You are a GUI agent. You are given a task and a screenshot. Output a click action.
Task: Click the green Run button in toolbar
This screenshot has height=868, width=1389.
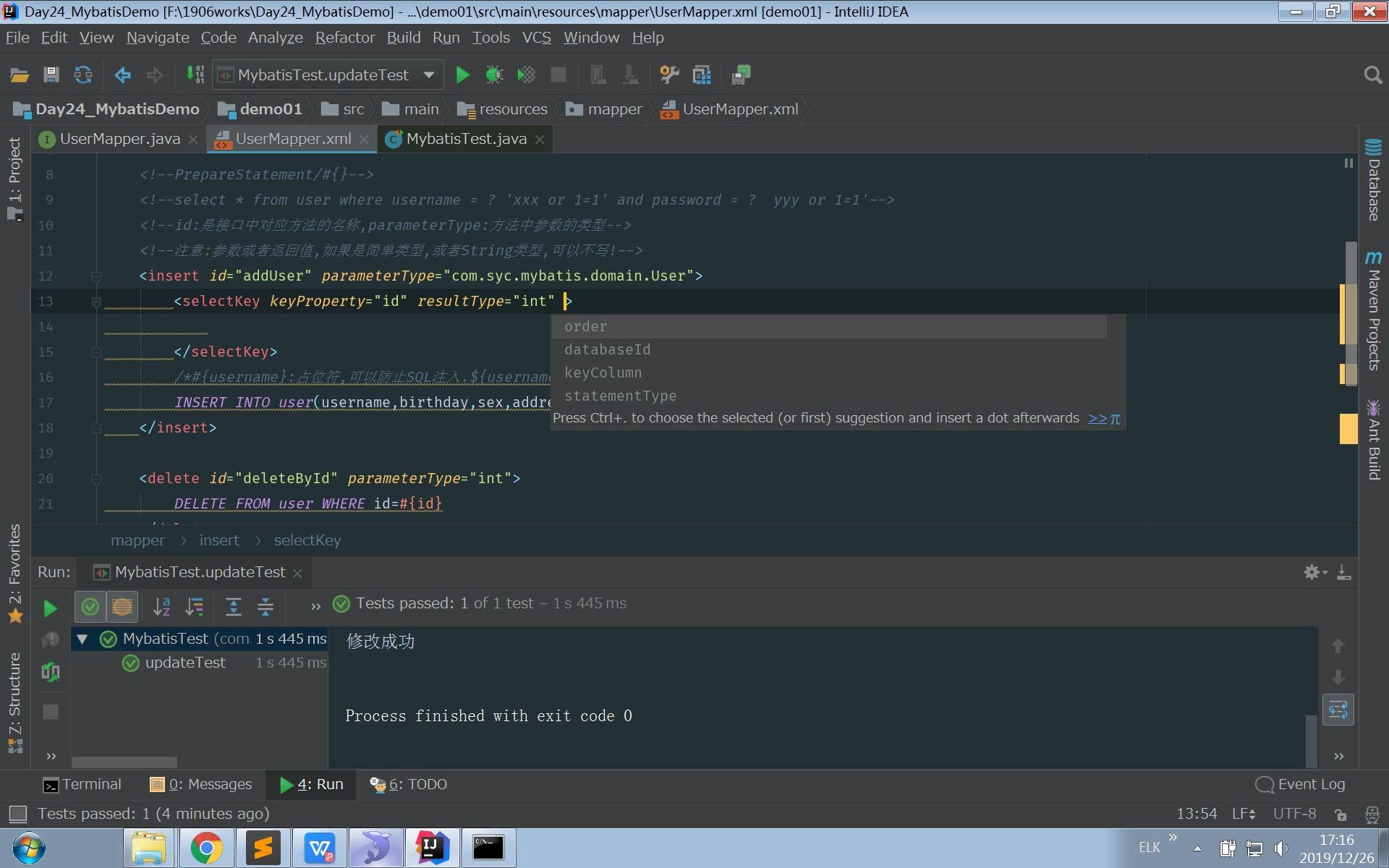click(462, 75)
